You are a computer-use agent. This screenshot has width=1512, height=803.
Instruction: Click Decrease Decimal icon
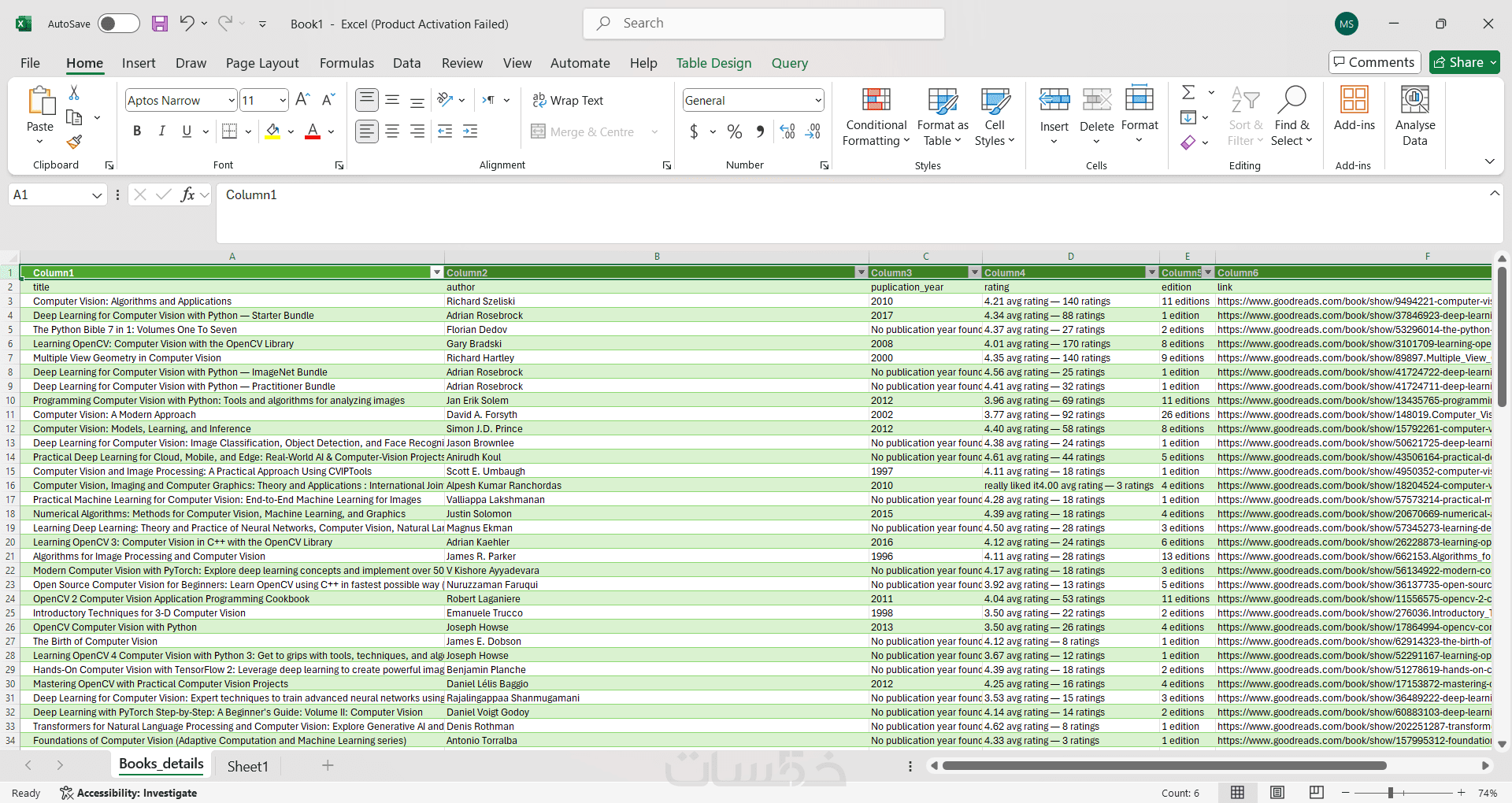point(813,131)
